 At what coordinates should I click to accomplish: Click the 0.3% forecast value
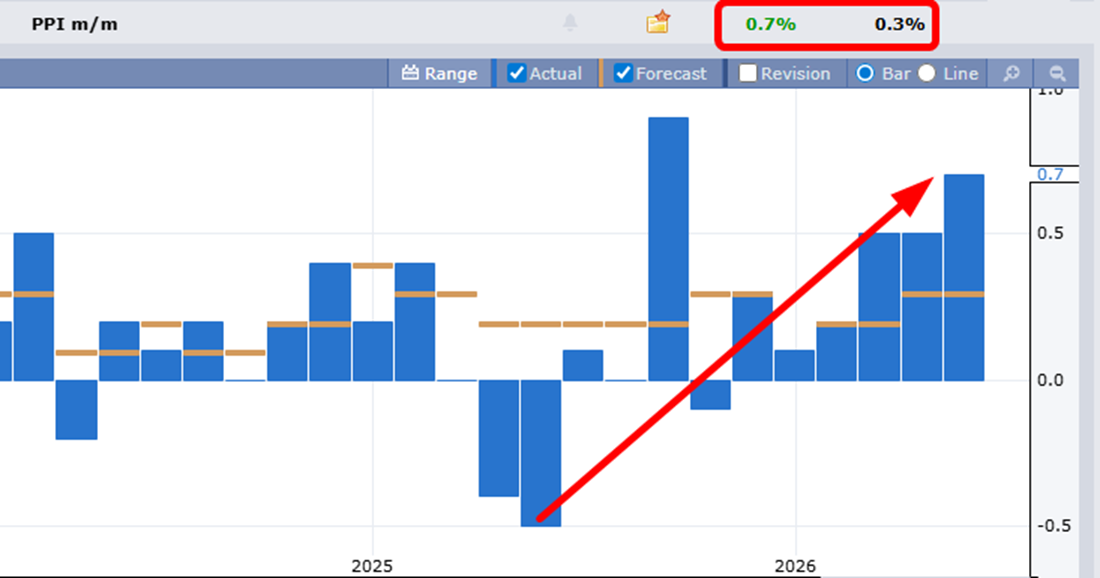coord(900,24)
